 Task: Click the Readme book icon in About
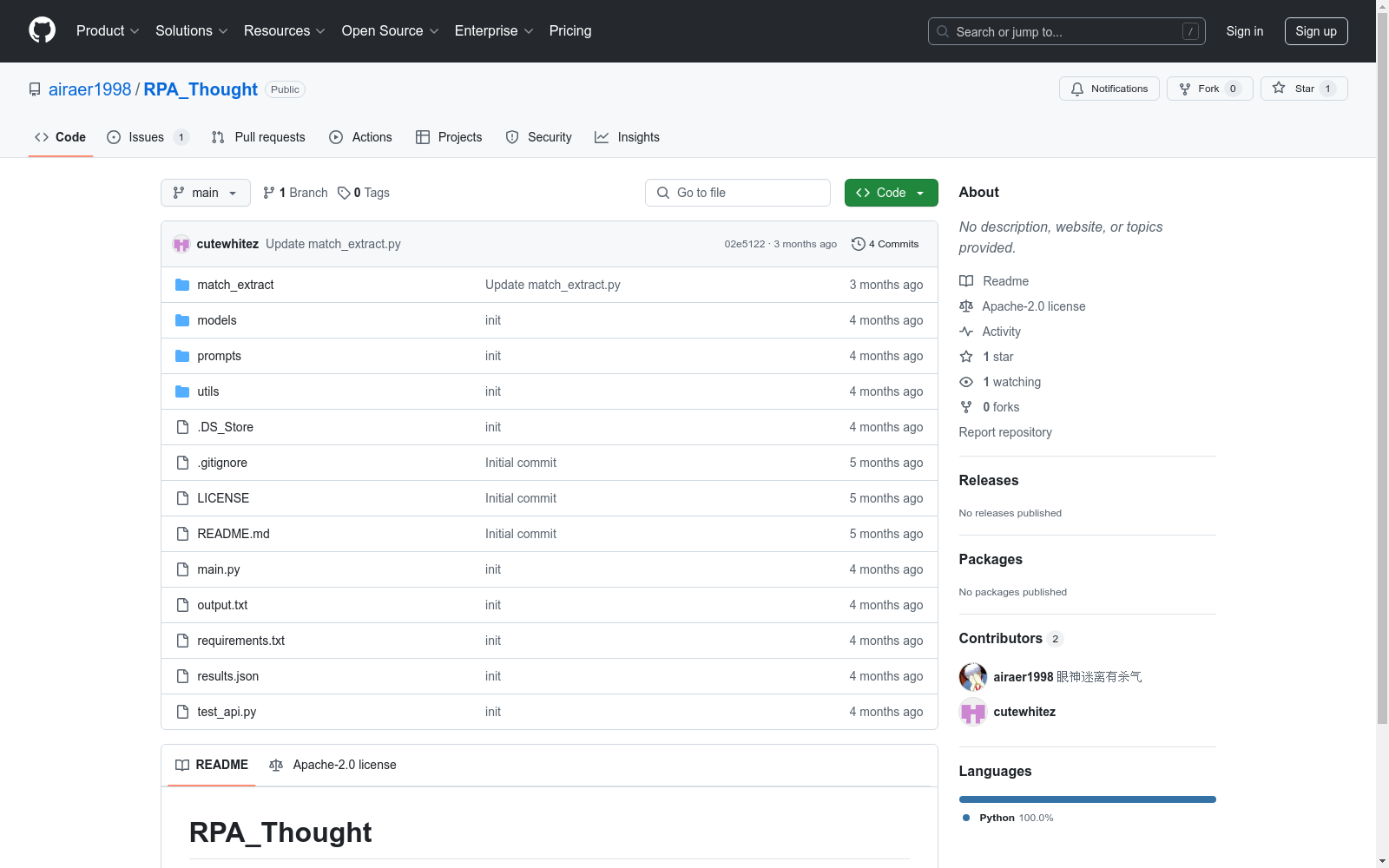(x=966, y=281)
